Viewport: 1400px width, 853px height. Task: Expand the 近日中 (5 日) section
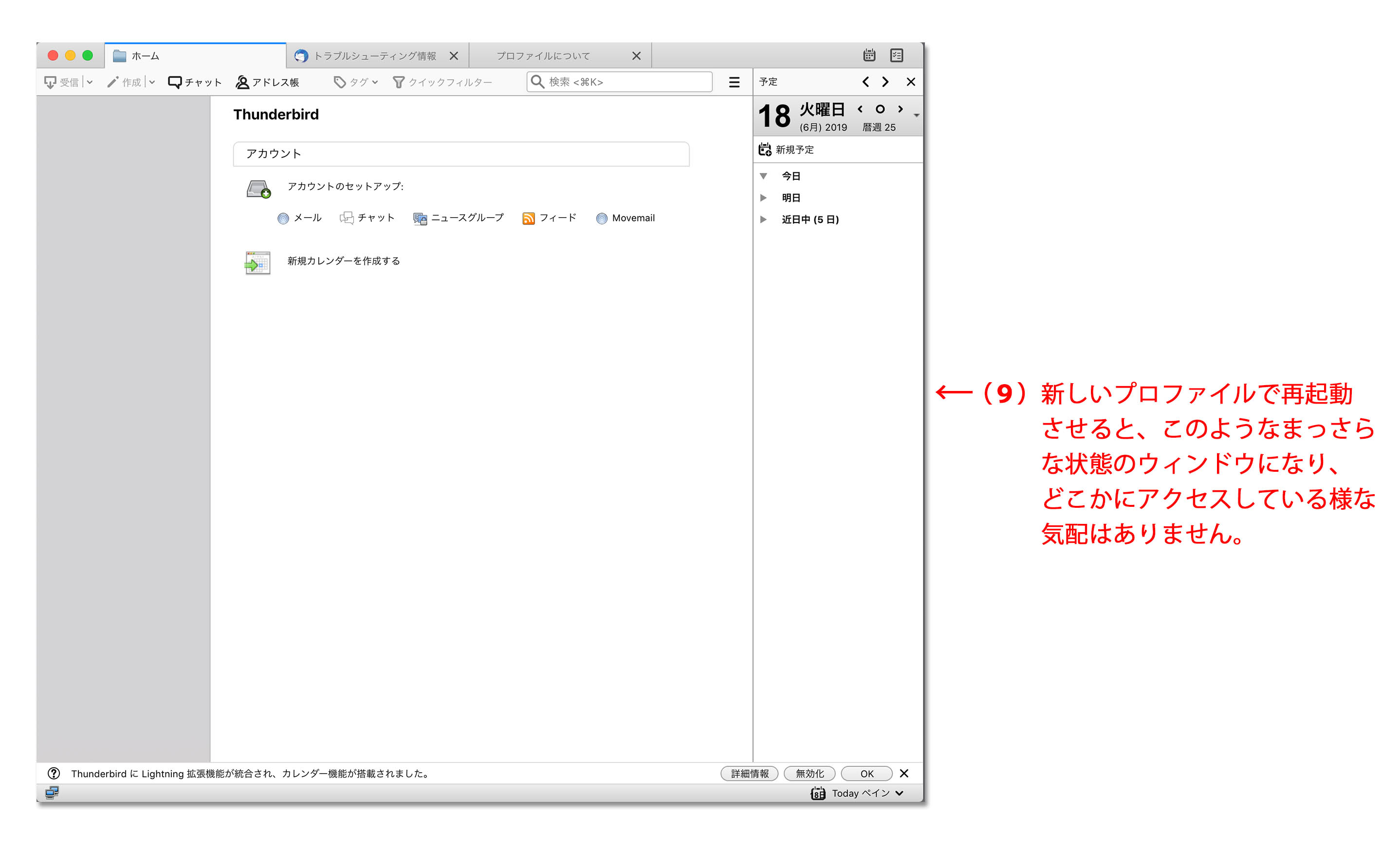coord(764,220)
